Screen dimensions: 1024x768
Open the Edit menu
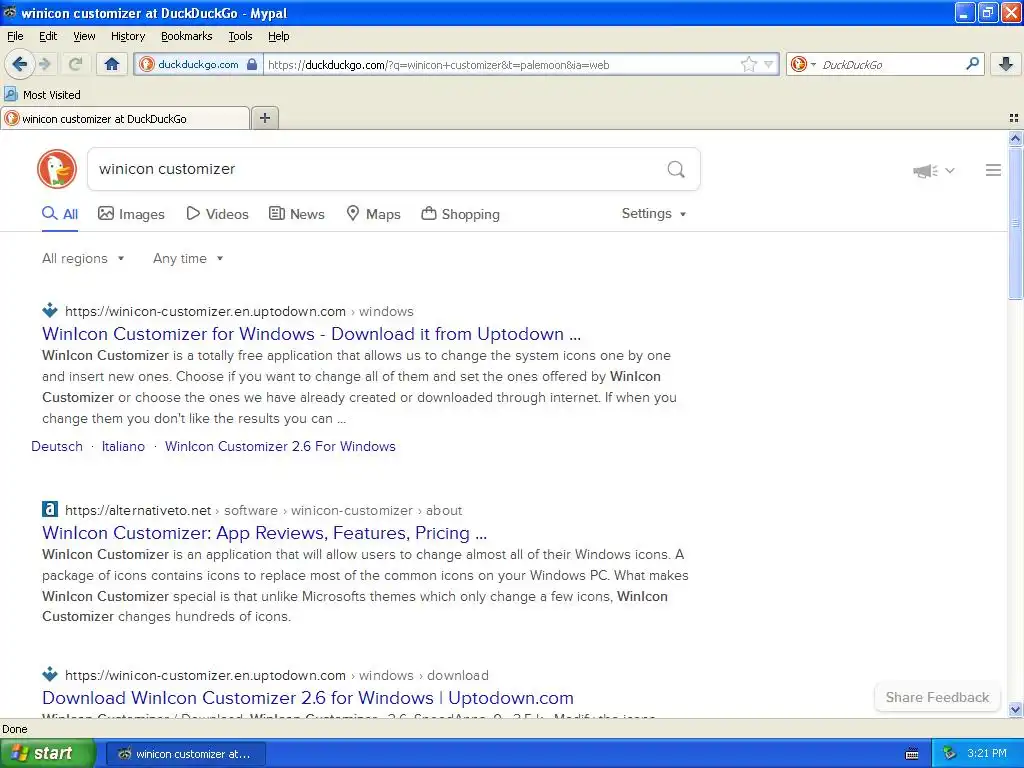pos(48,36)
